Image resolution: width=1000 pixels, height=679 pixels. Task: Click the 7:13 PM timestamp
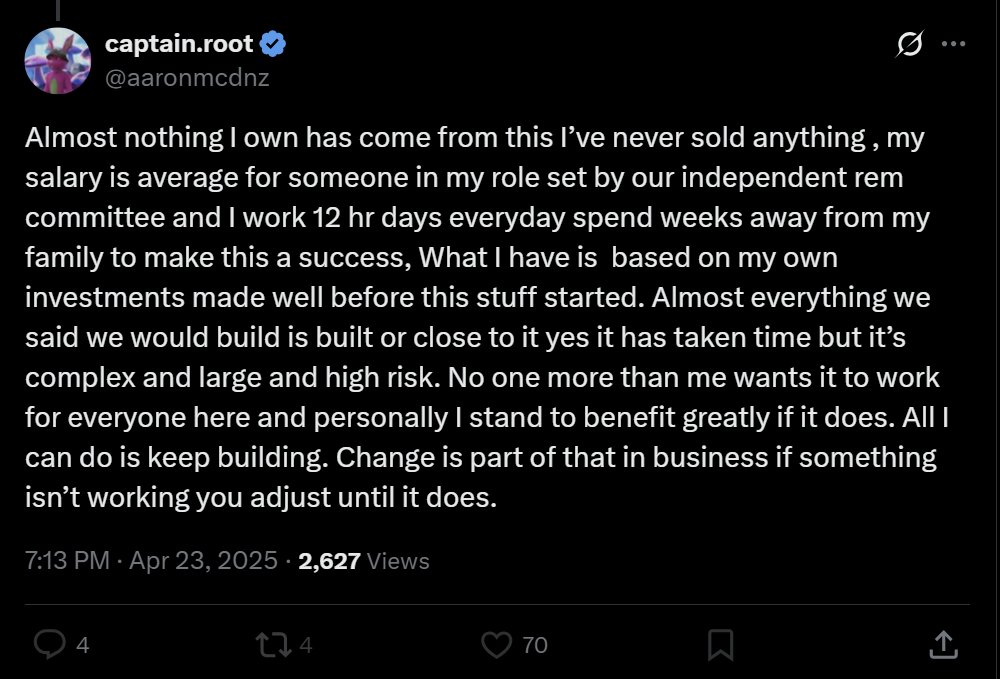[67, 561]
